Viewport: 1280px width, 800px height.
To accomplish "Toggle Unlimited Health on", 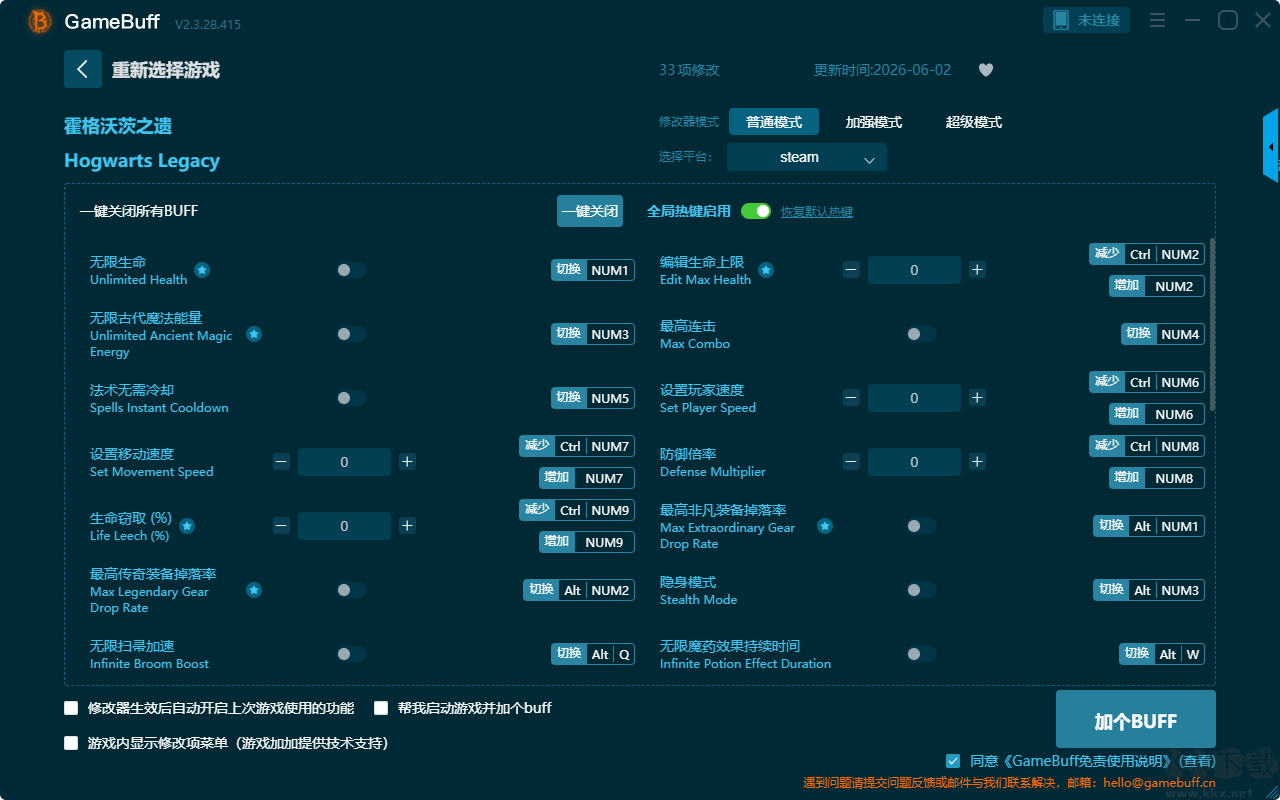I will tap(351, 270).
